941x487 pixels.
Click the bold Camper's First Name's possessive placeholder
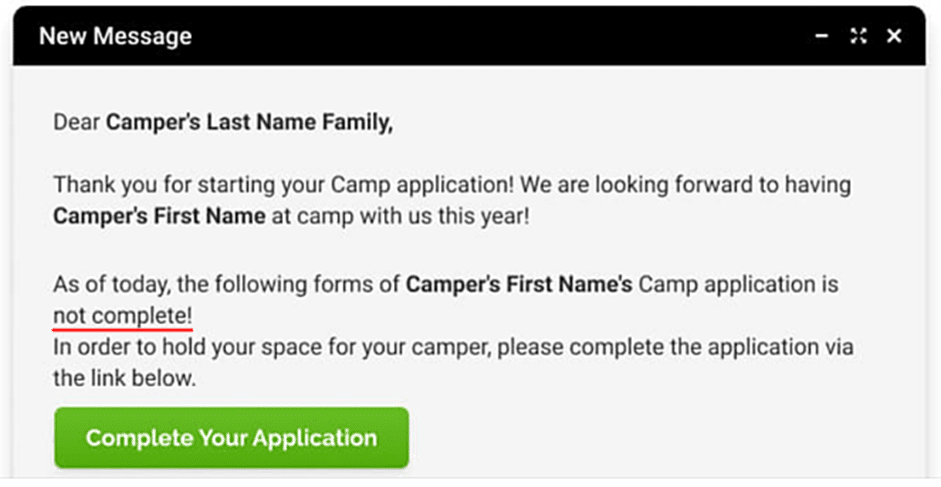518,285
